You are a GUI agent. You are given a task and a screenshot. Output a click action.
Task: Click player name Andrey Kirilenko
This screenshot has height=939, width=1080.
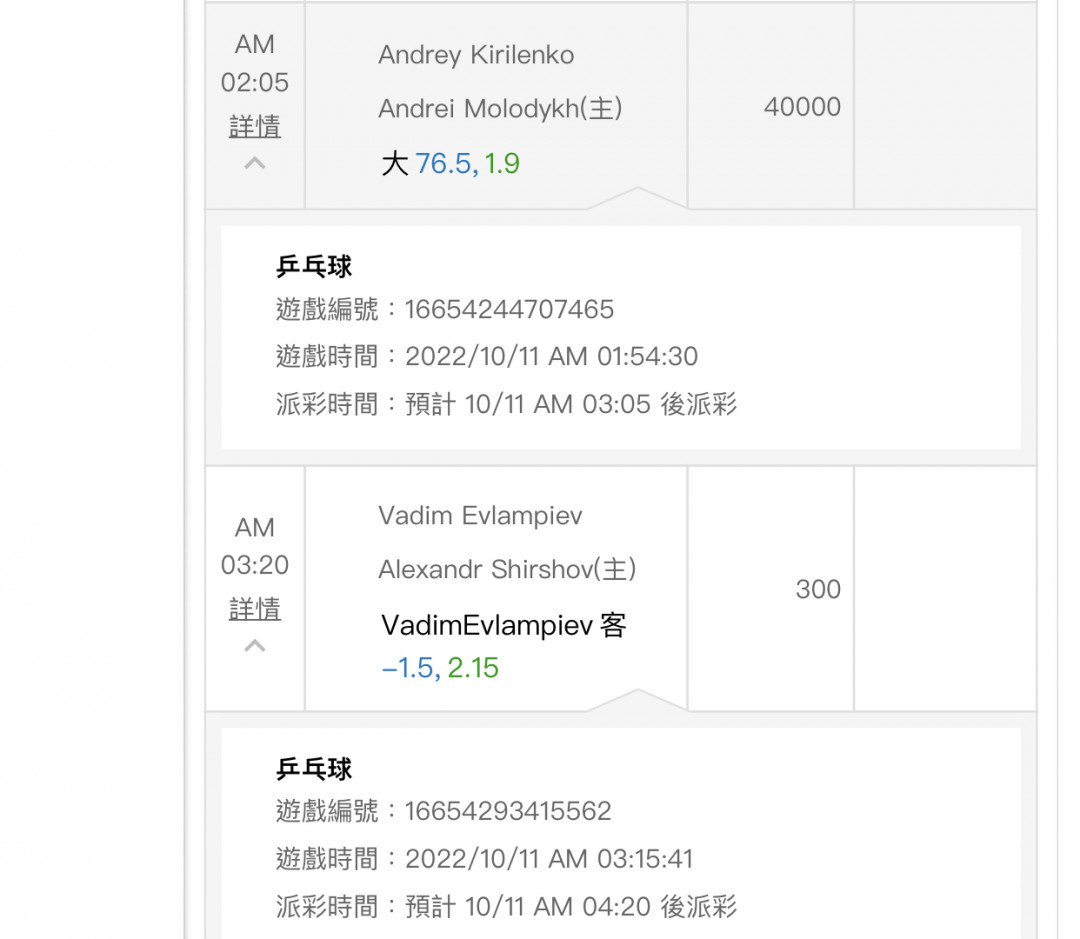[x=476, y=55]
